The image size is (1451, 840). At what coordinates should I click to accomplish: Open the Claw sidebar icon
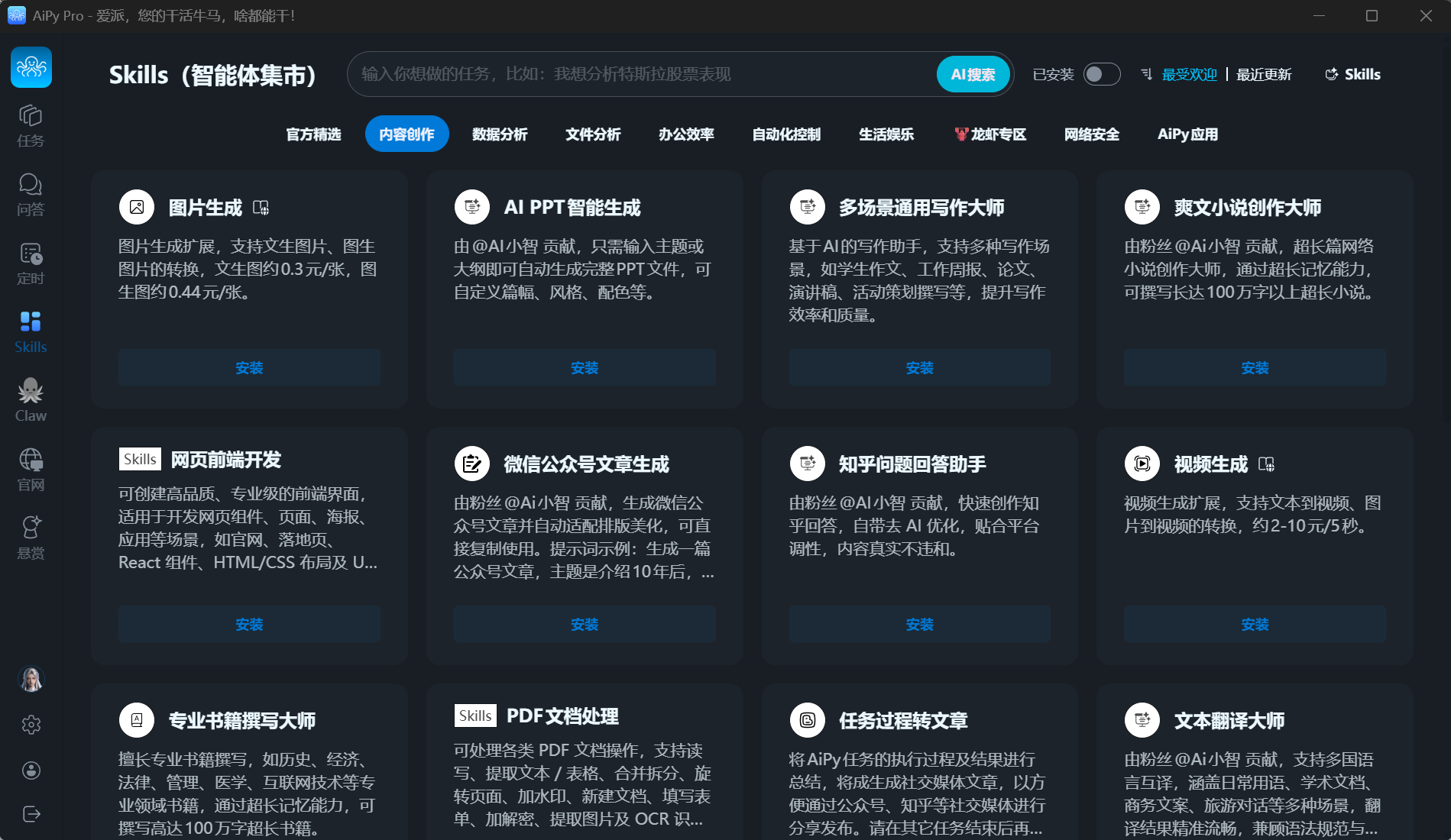click(31, 401)
